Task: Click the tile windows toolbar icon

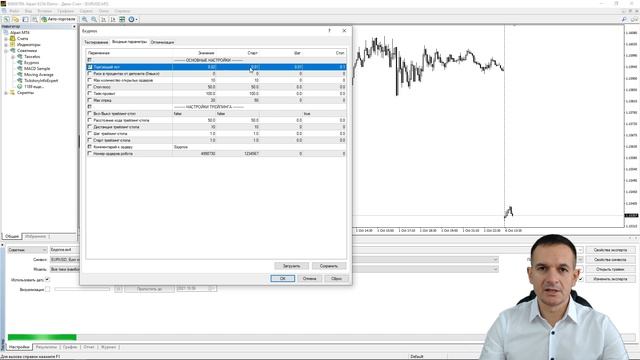Action: point(122,19)
